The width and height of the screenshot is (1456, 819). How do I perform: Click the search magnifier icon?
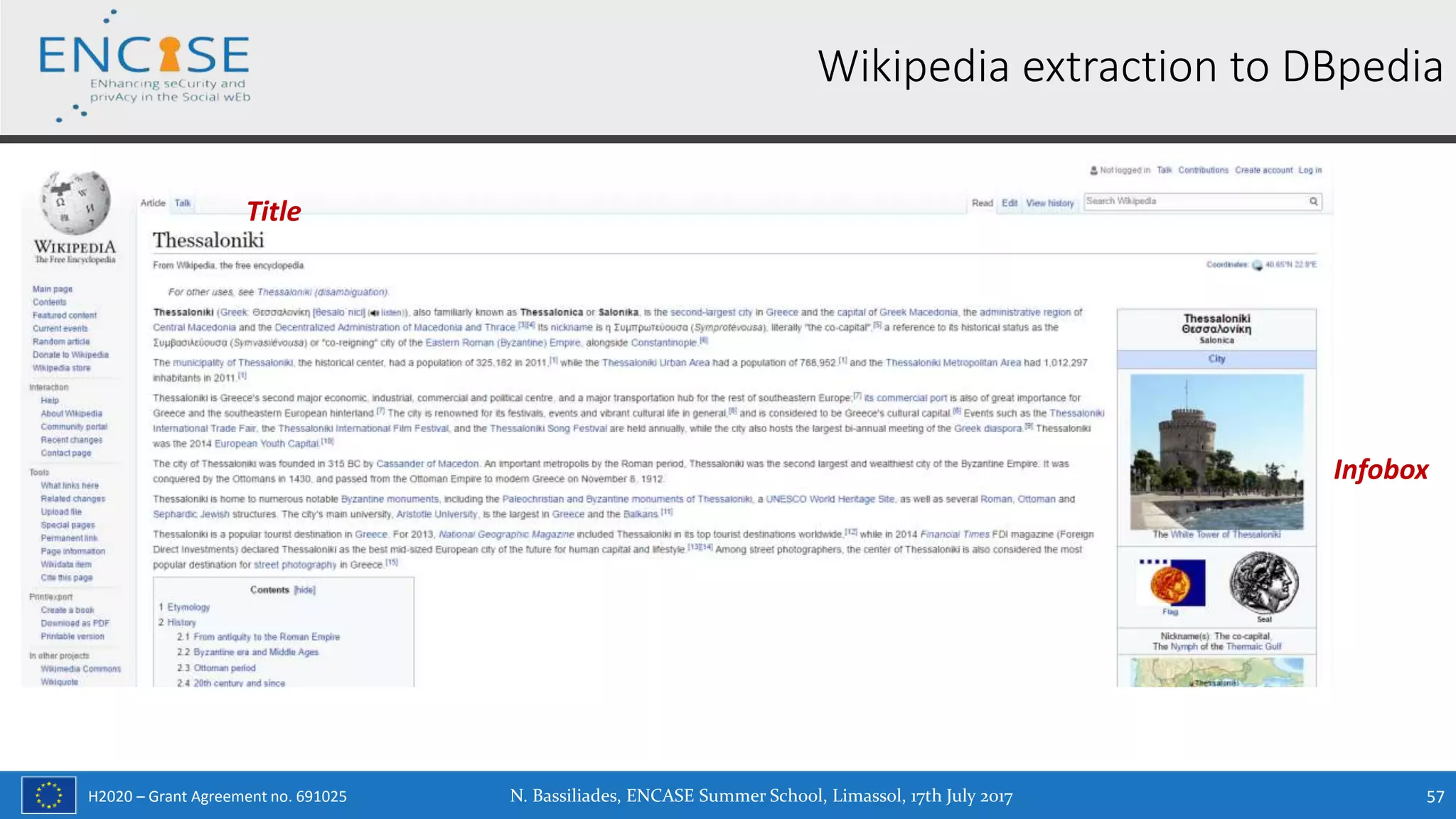1313,202
